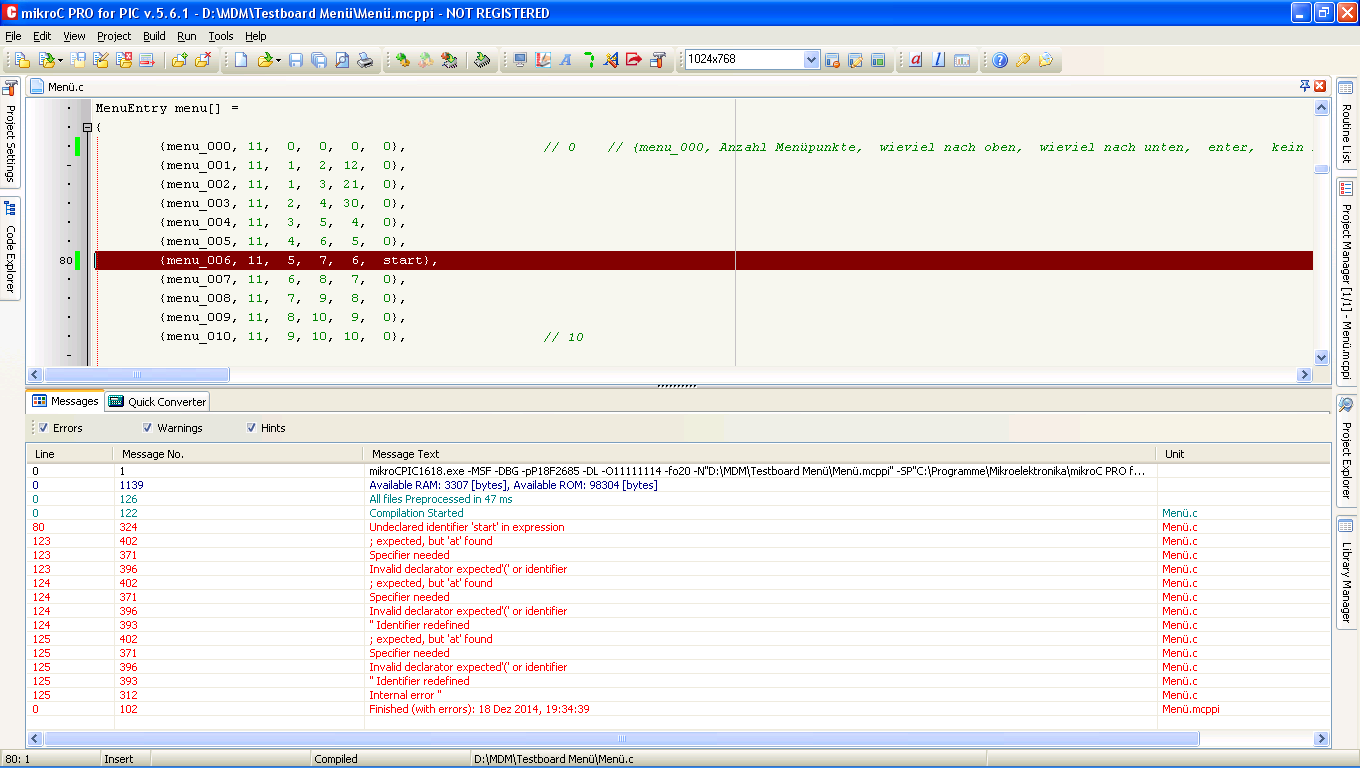1360x768 pixels.
Task: Select the 'Internal error' message row
Action: pyautogui.click(x=678, y=695)
